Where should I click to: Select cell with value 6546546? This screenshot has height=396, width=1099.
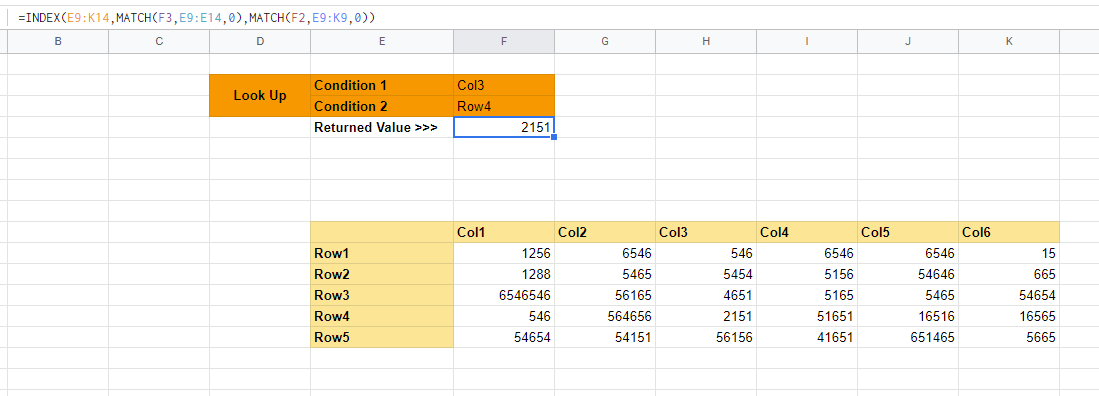(x=504, y=295)
